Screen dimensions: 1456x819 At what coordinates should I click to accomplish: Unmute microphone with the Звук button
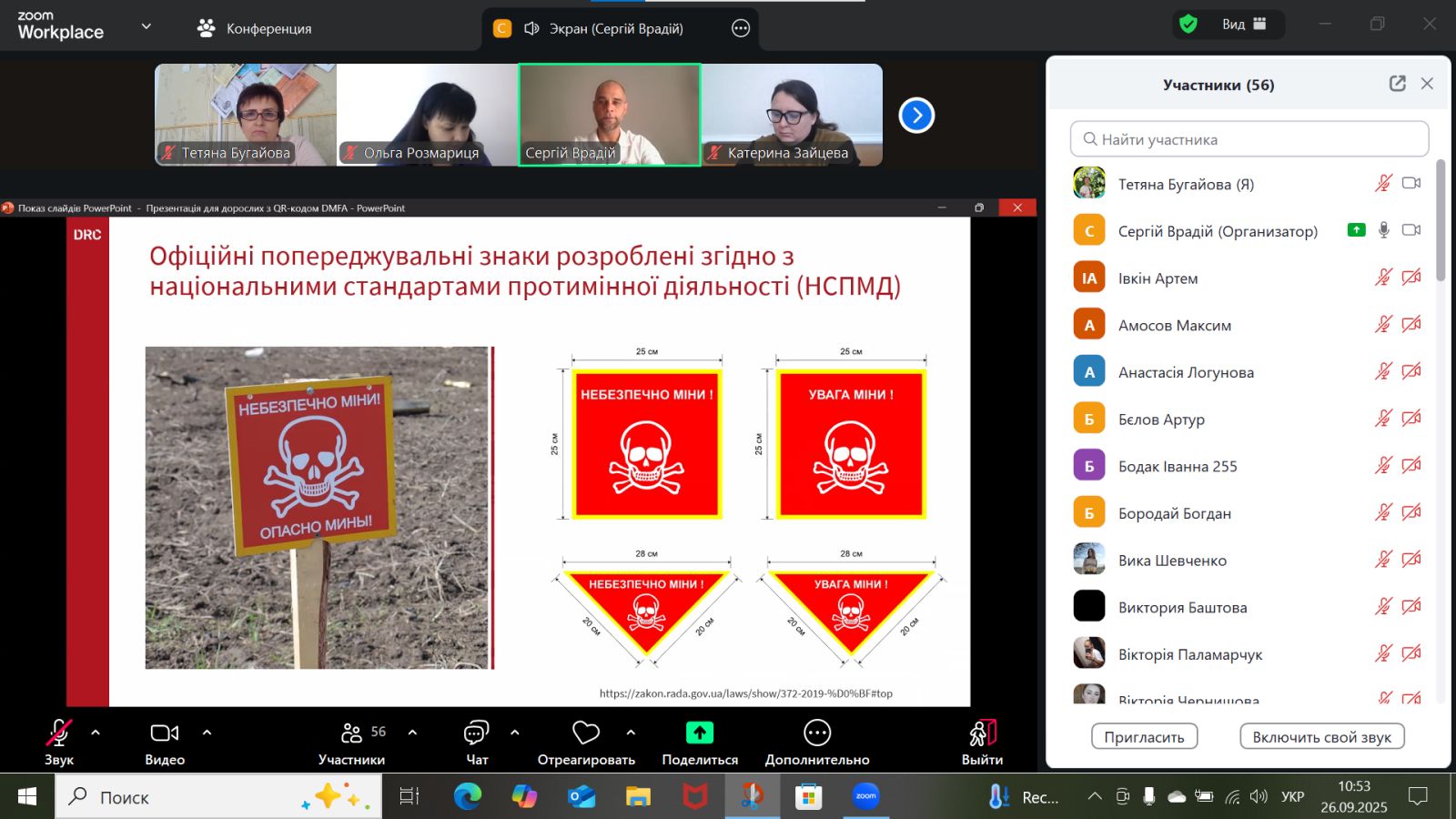(59, 733)
